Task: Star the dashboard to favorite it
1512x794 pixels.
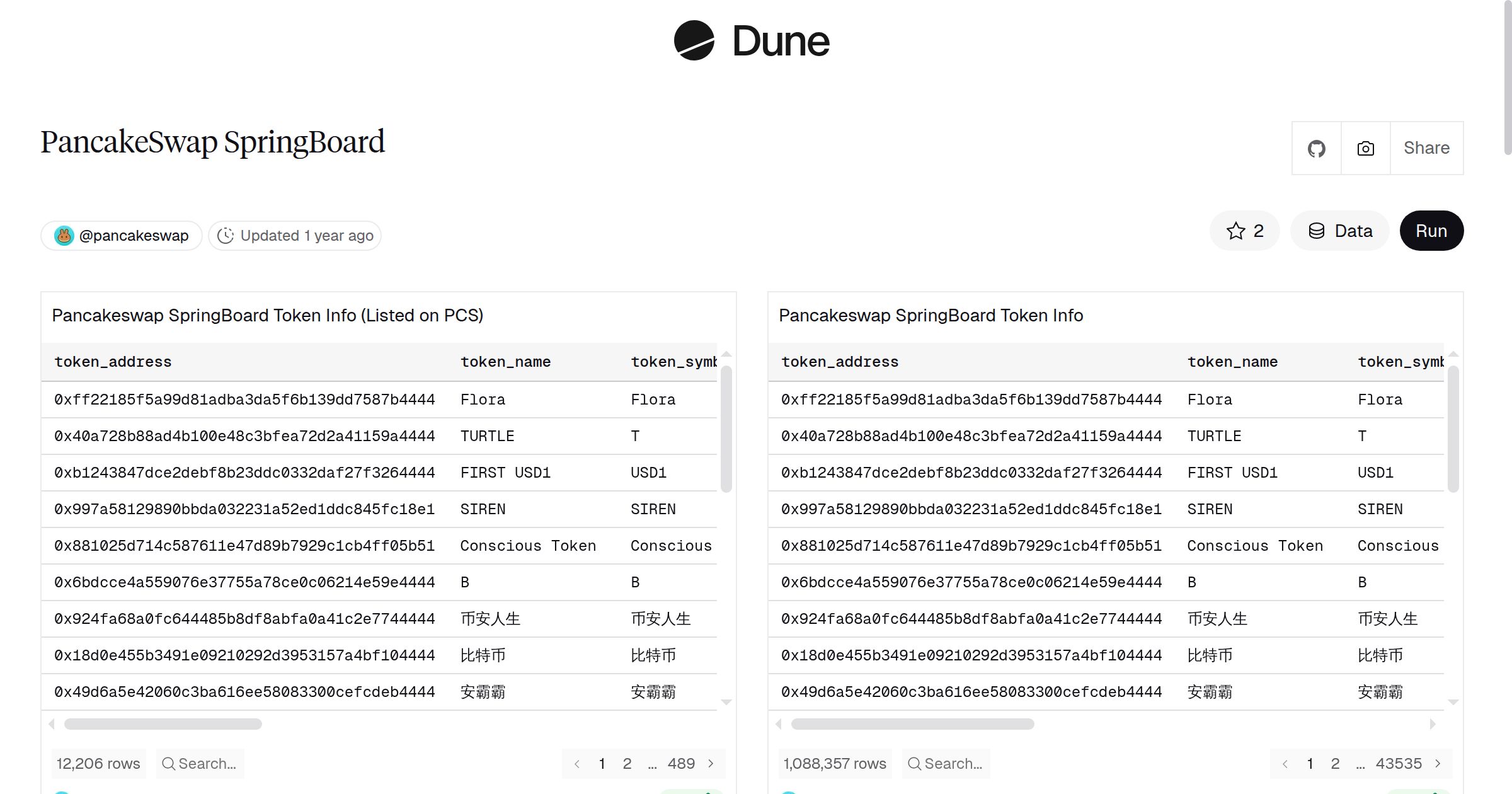Action: [x=1236, y=231]
